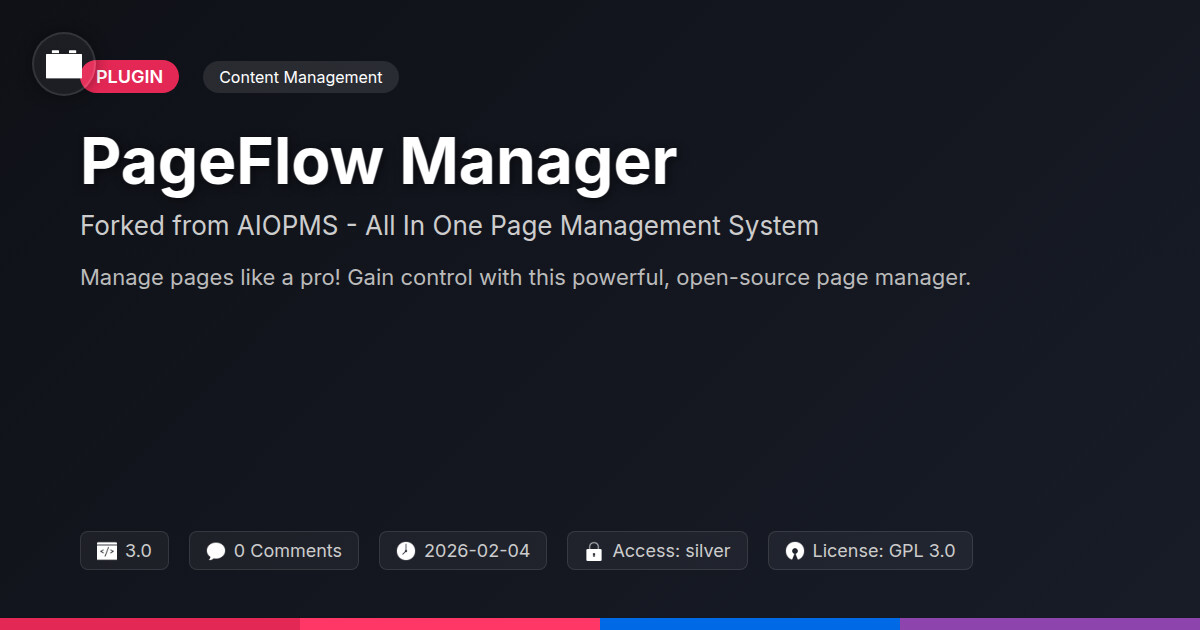
Task: Open the Content Management category tag
Action: (x=300, y=77)
